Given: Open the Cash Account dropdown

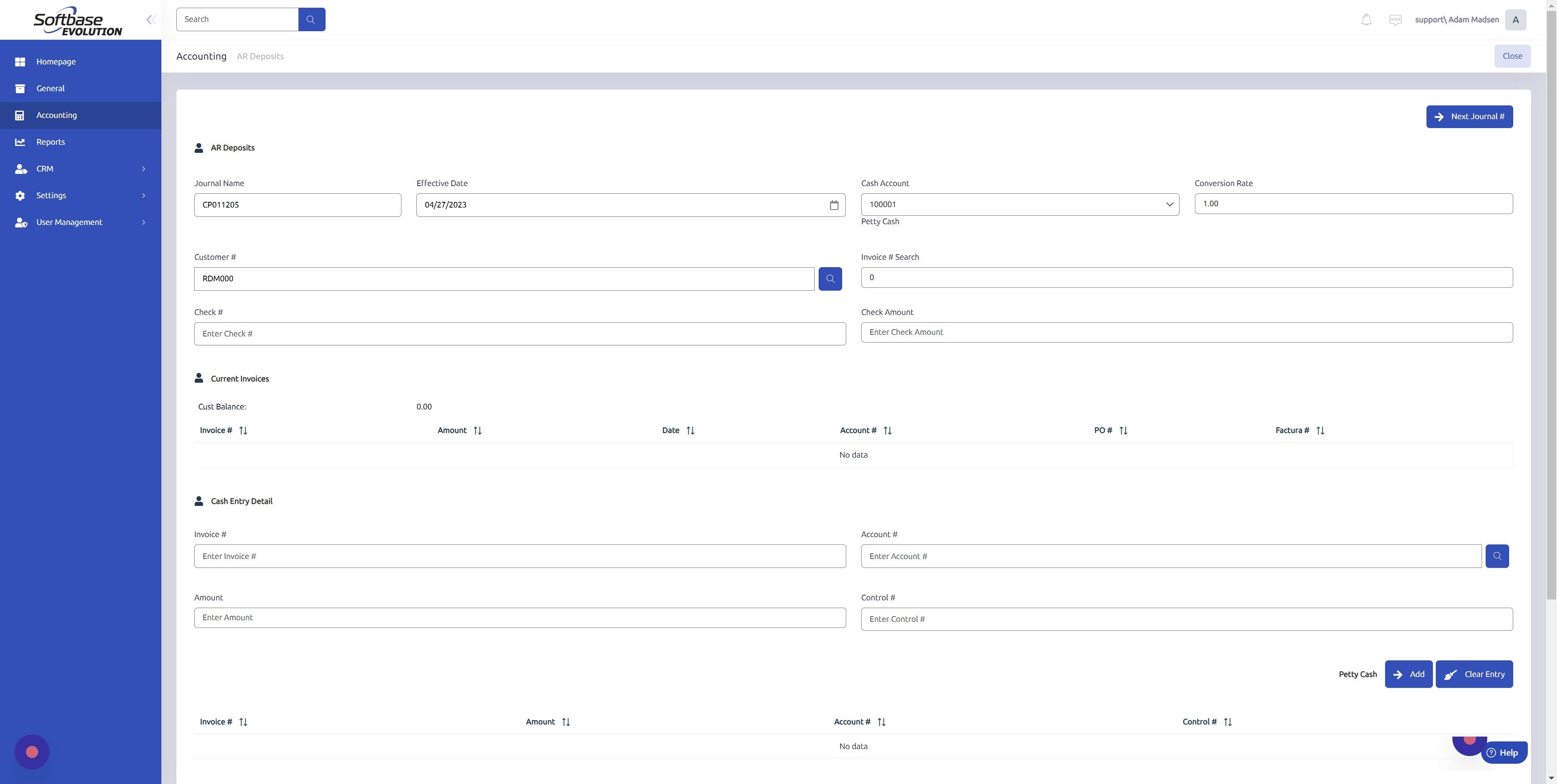Looking at the screenshot, I should pos(1020,204).
